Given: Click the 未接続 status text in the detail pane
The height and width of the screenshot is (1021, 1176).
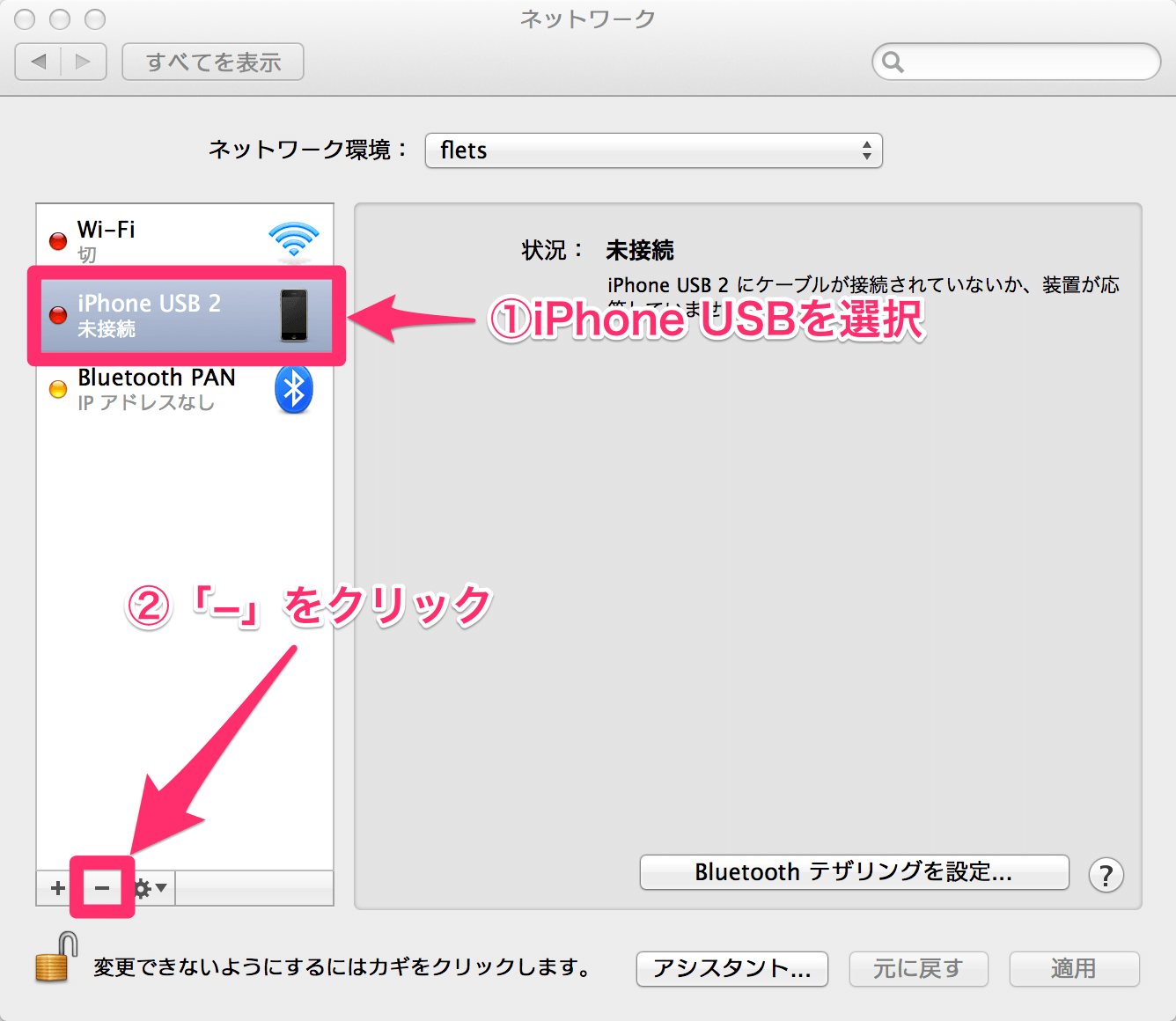Looking at the screenshot, I should pos(640,251).
